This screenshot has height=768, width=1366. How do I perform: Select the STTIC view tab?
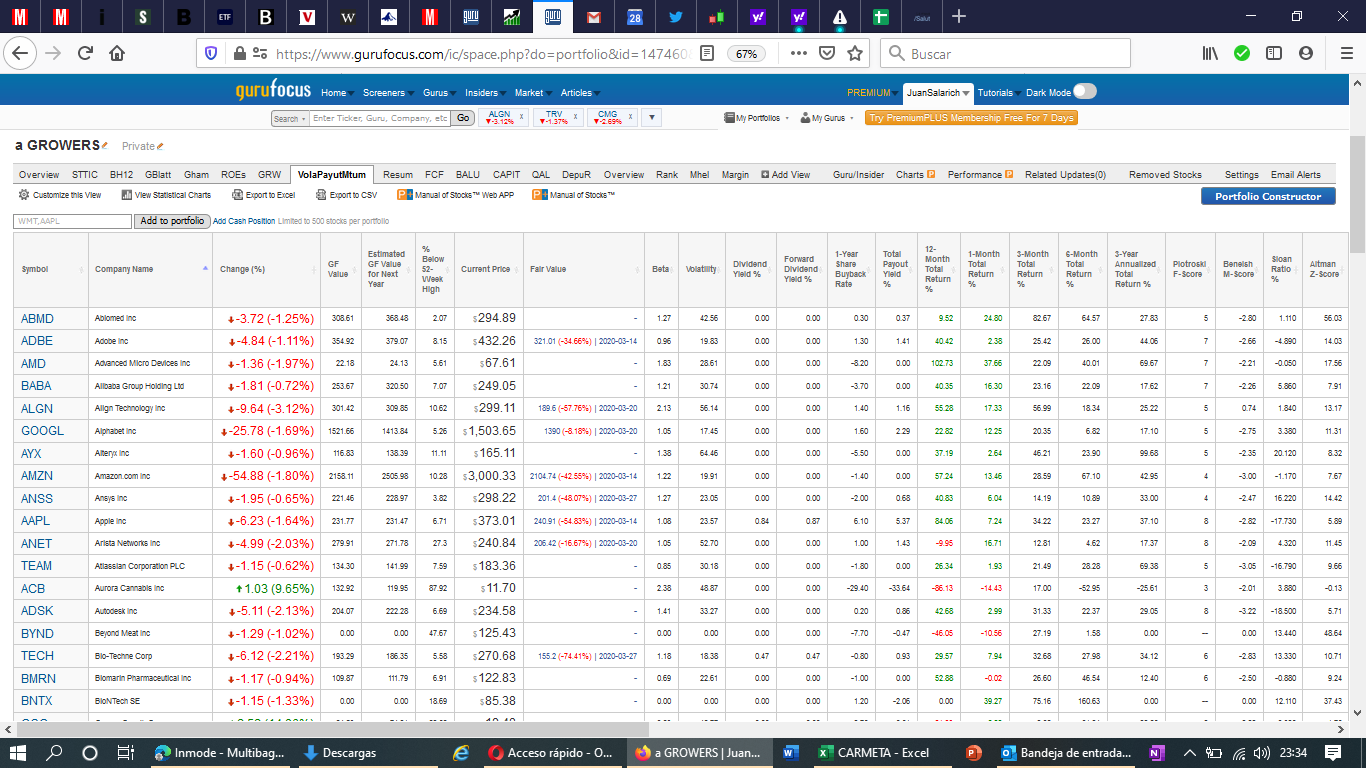(85, 174)
